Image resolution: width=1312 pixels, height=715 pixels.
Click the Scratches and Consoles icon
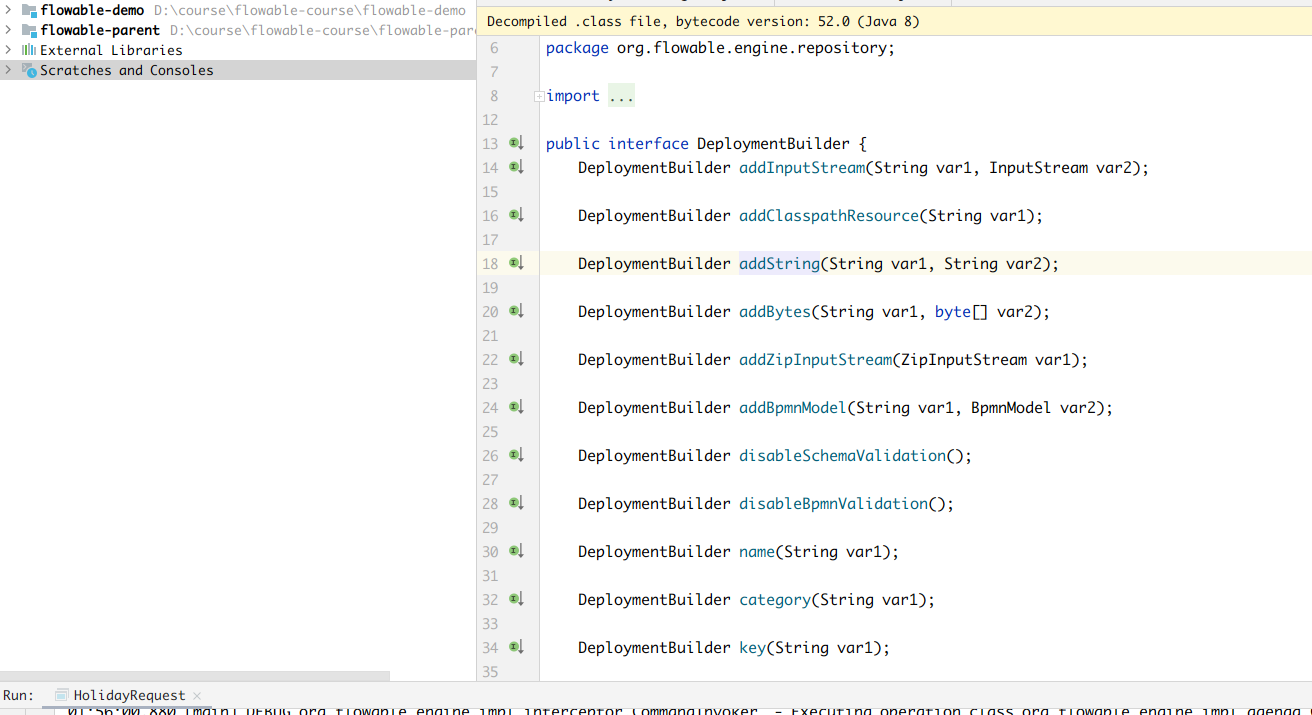pyautogui.click(x=29, y=70)
